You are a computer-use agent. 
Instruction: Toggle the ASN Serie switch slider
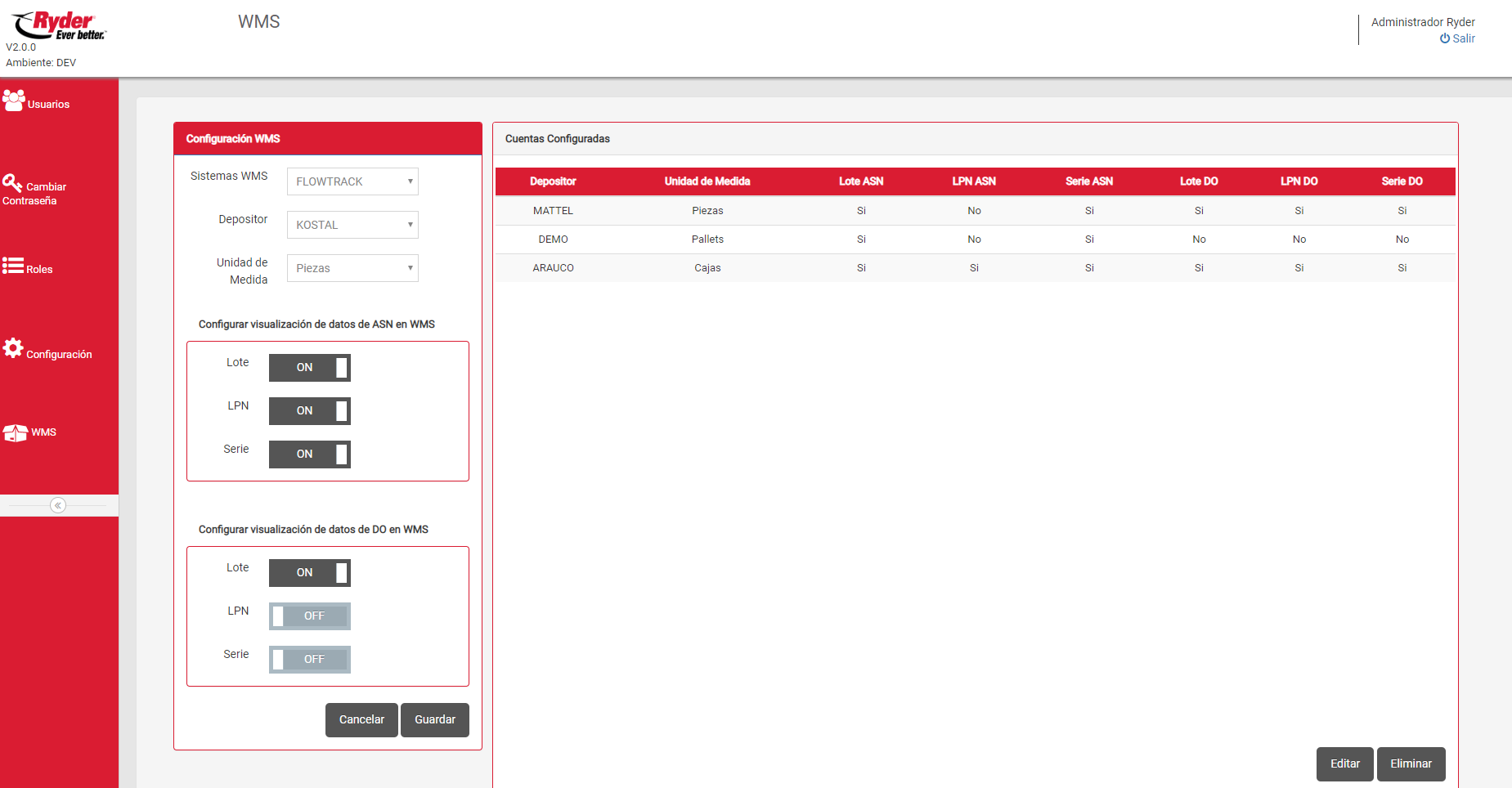point(309,454)
